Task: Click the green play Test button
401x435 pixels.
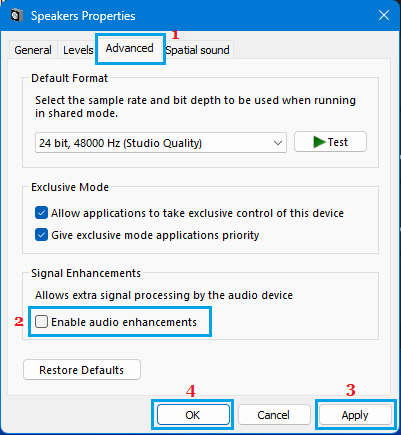Action: [x=330, y=142]
